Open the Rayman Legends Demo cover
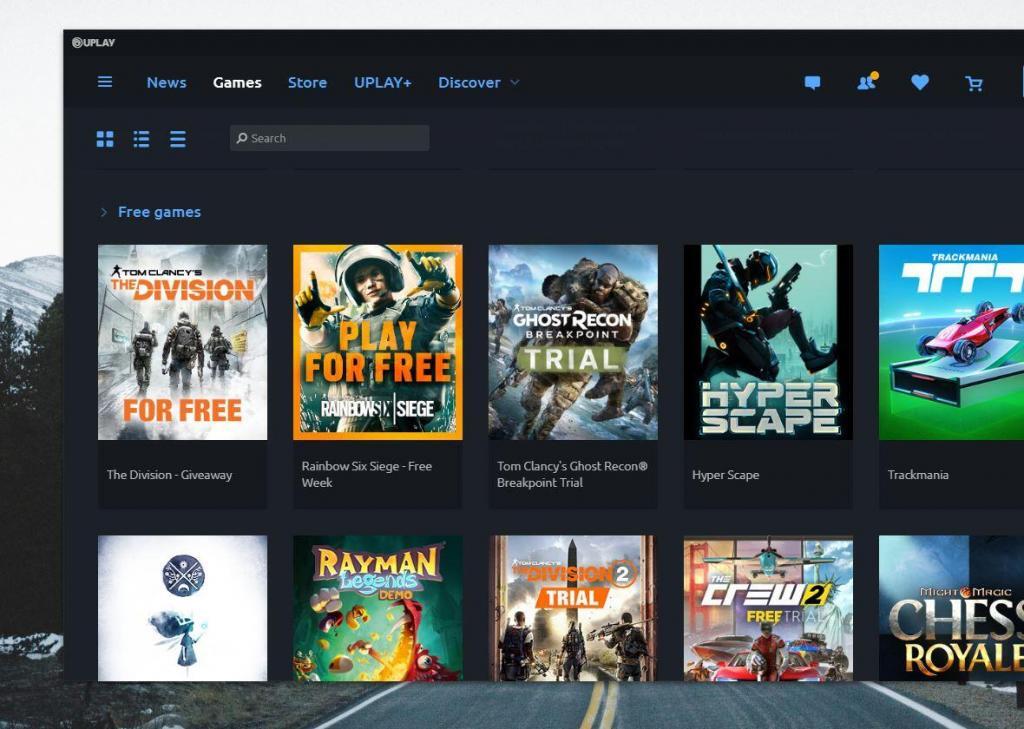The height and width of the screenshot is (729, 1024). 377,608
